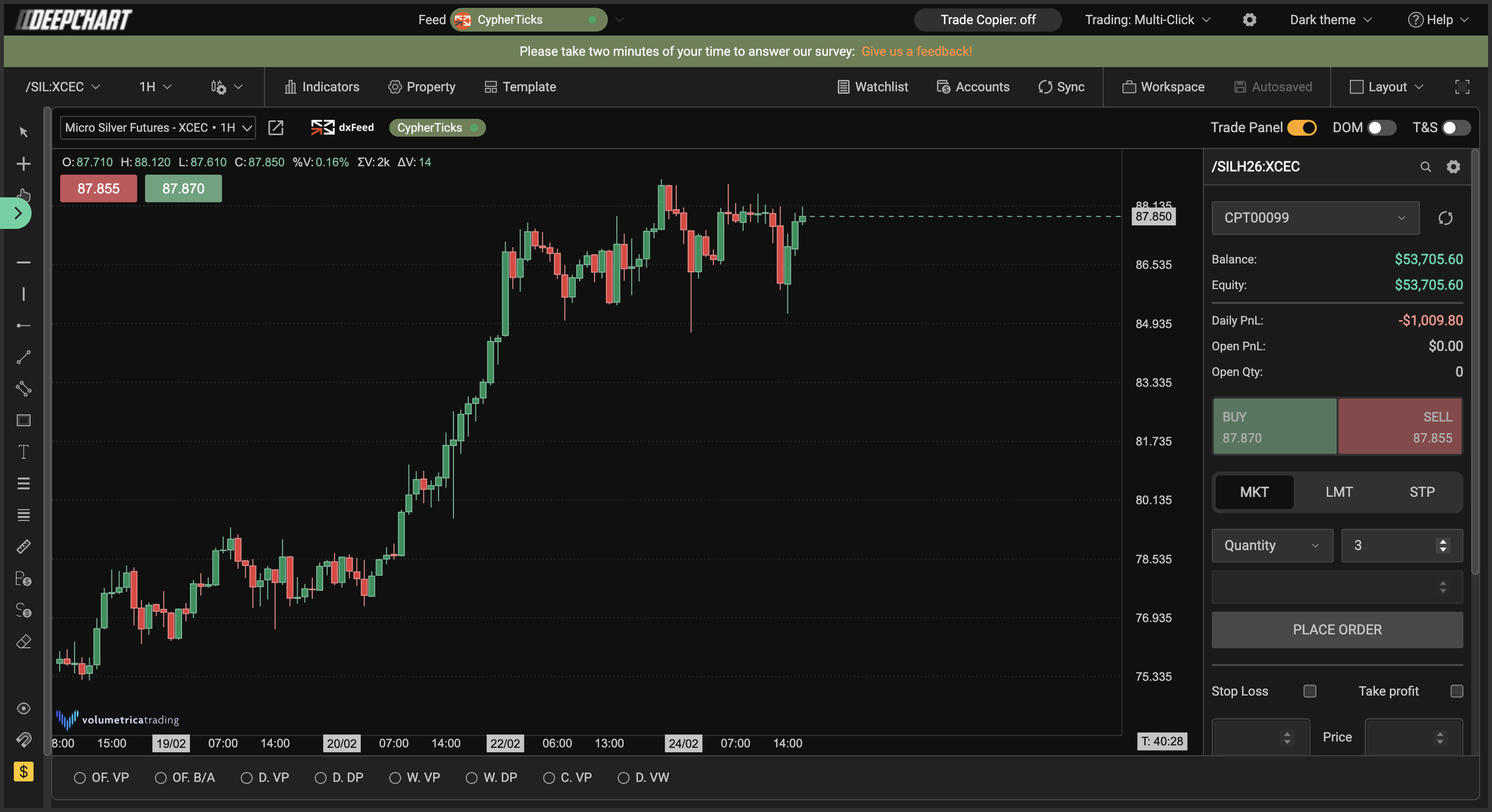Select the rectangle drawing tool

click(x=24, y=420)
